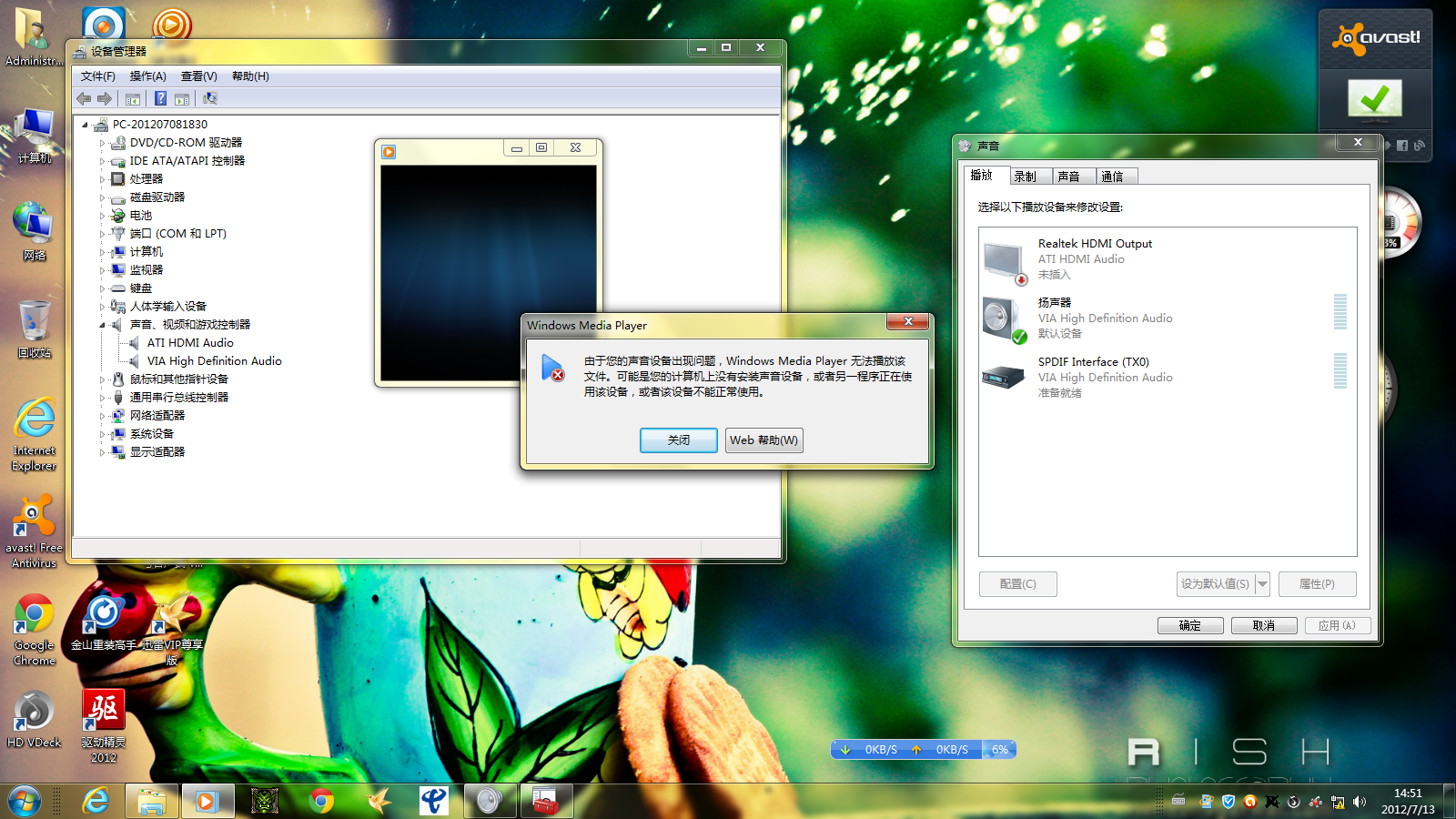Open HD VDeck desktop shortcut
Image resolution: width=1456 pixels, height=819 pixels.
(34, 719)
